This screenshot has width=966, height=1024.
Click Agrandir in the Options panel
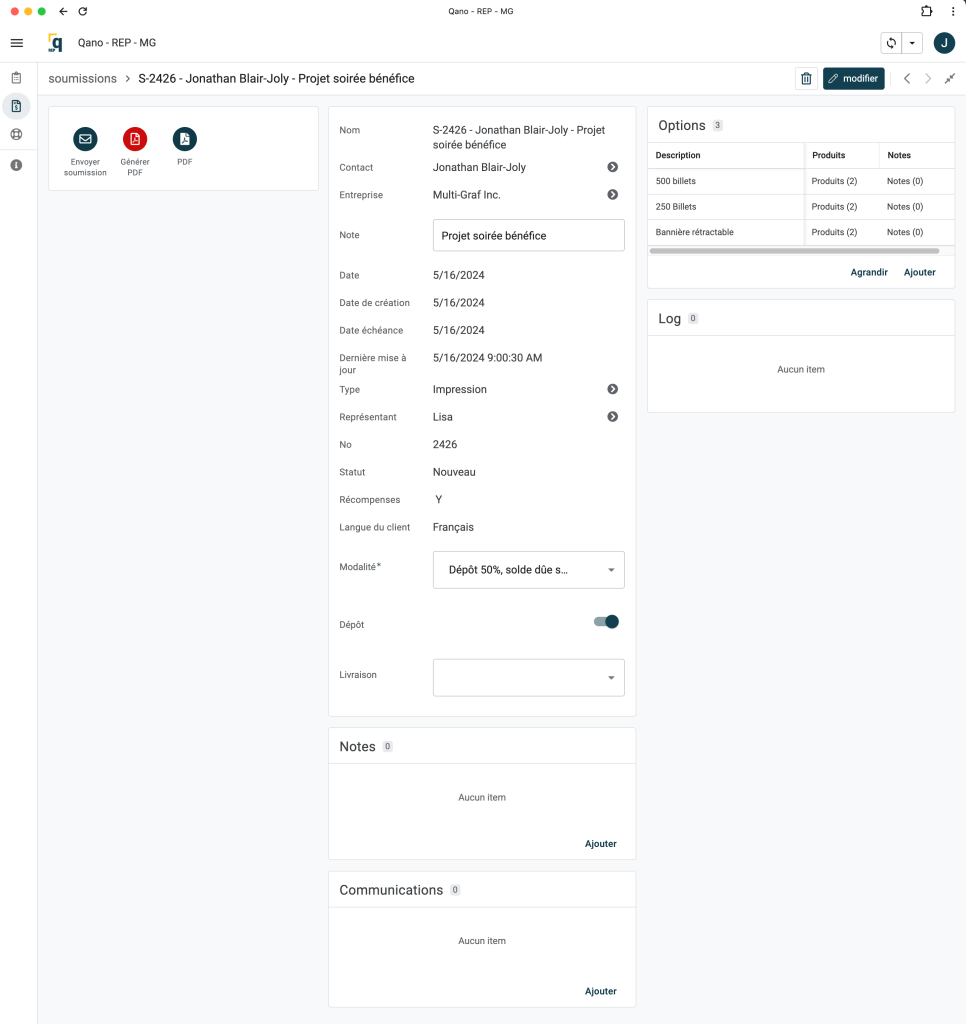pyautogui.click(x=869, y=272)
